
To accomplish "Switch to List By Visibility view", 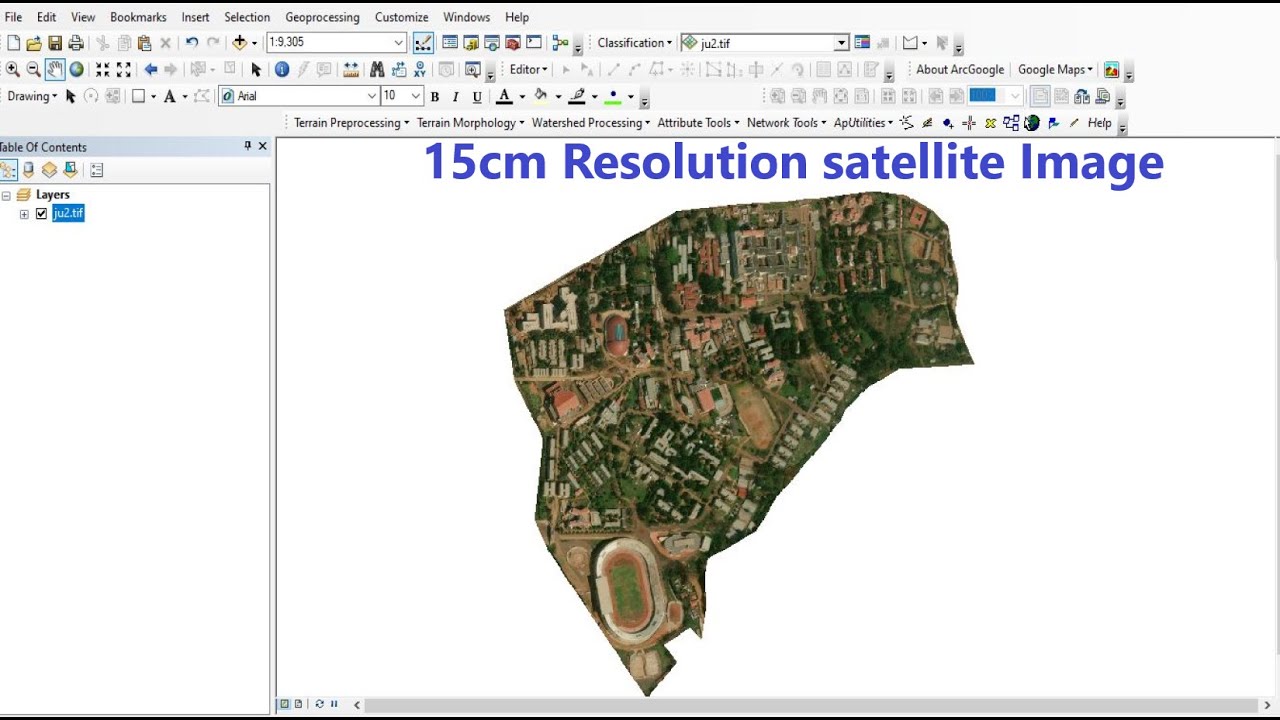I will pos(49,170).
